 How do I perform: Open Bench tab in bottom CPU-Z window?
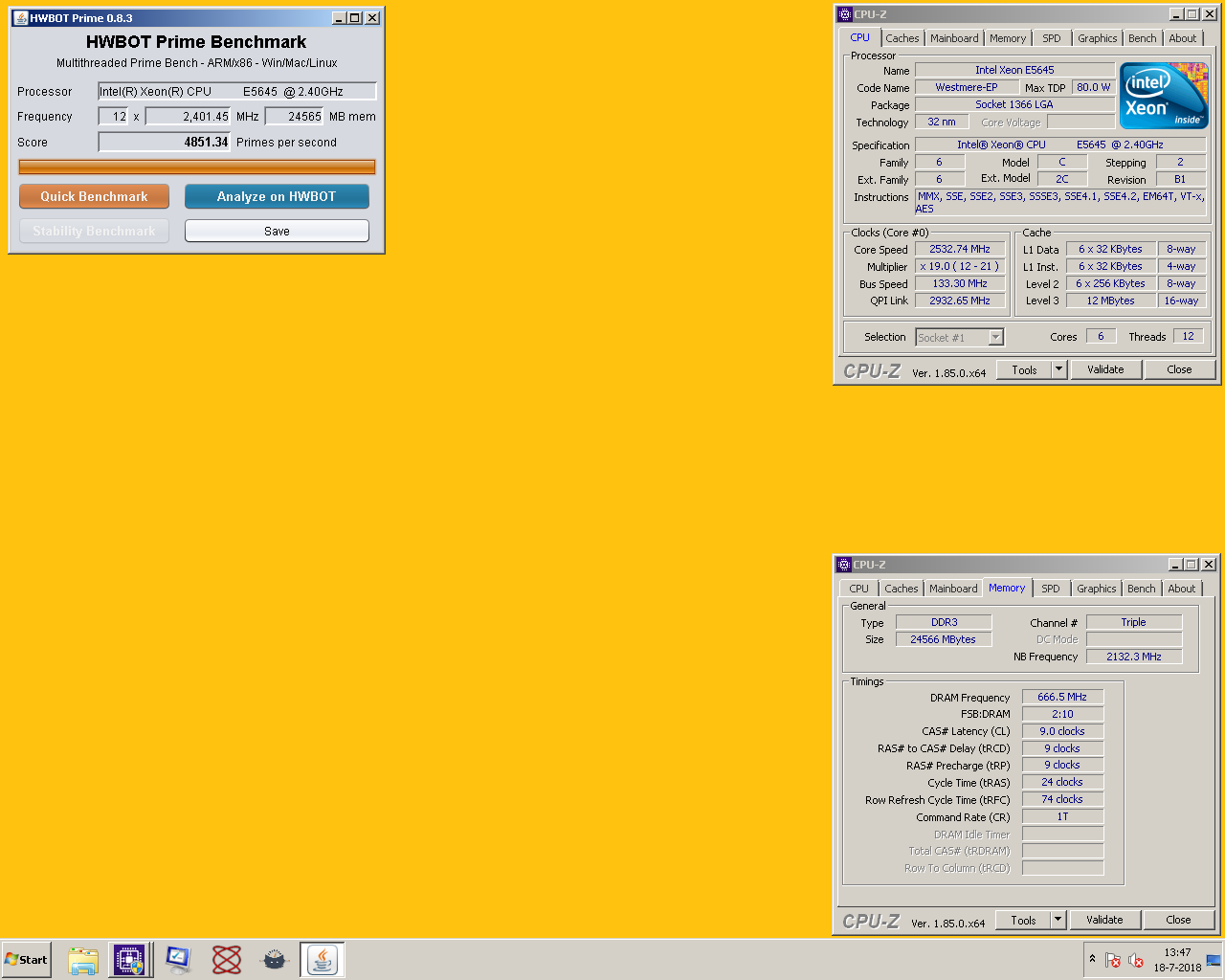click(x=1141, y=589)
